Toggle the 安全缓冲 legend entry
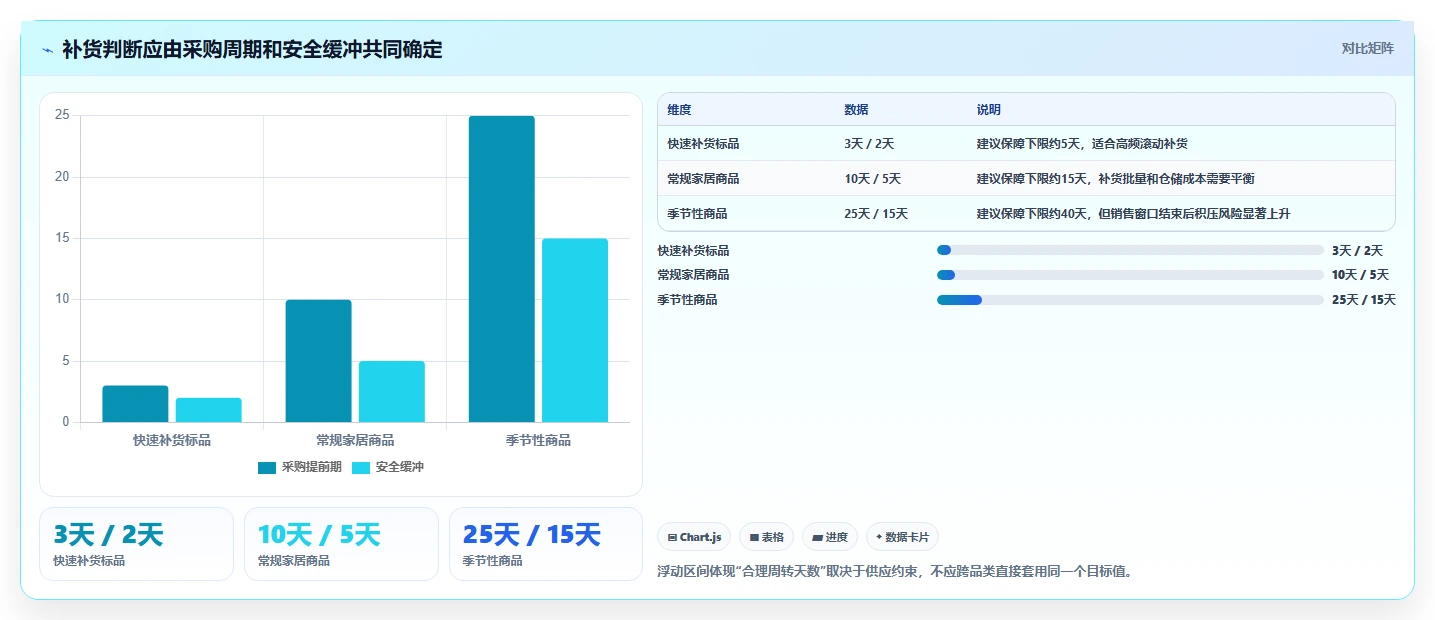The width and height of the screenshot is (1435, 620). [x=388, y=467]
